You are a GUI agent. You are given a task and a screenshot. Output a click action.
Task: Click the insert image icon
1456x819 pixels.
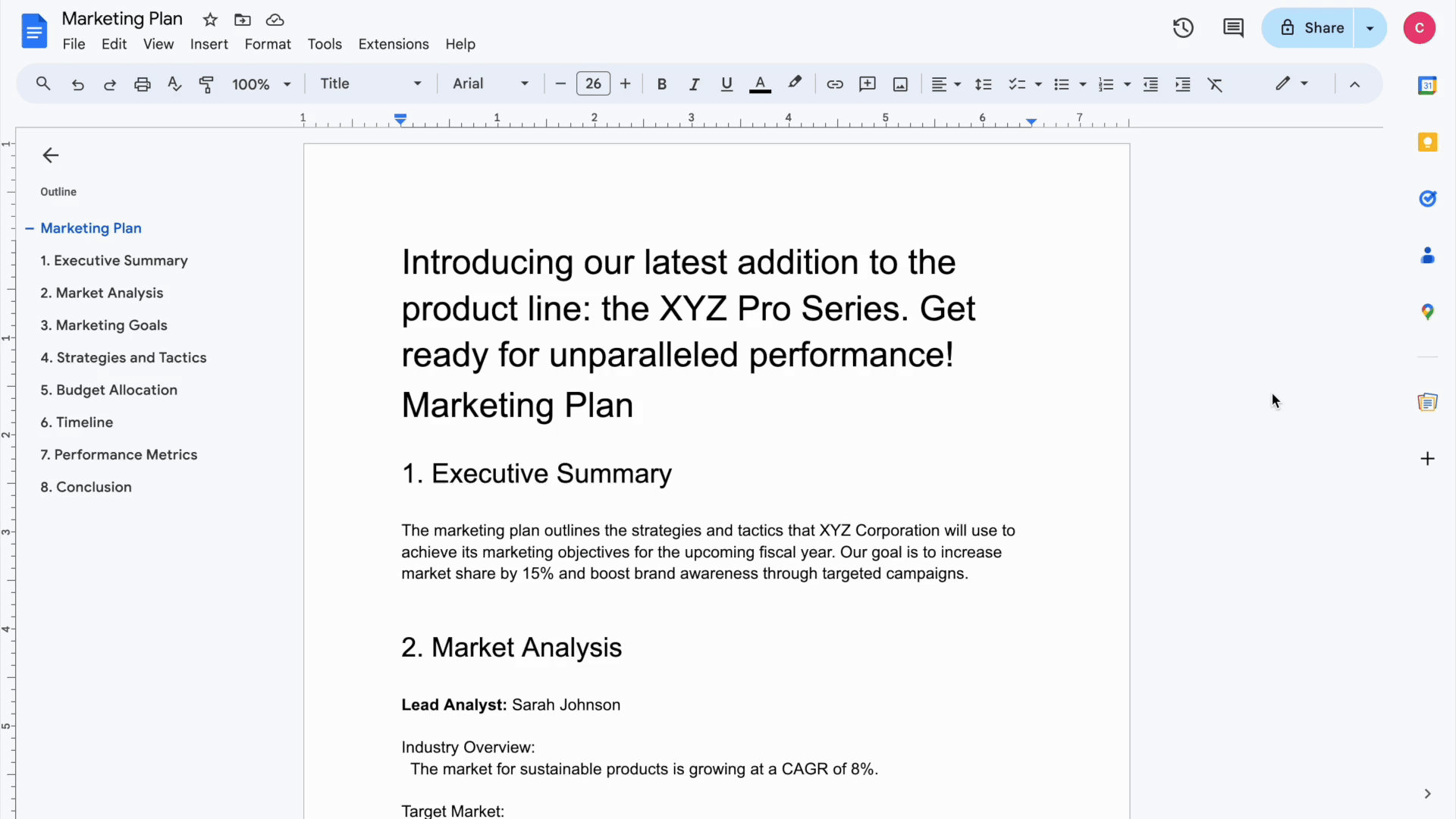click(900, 84)
